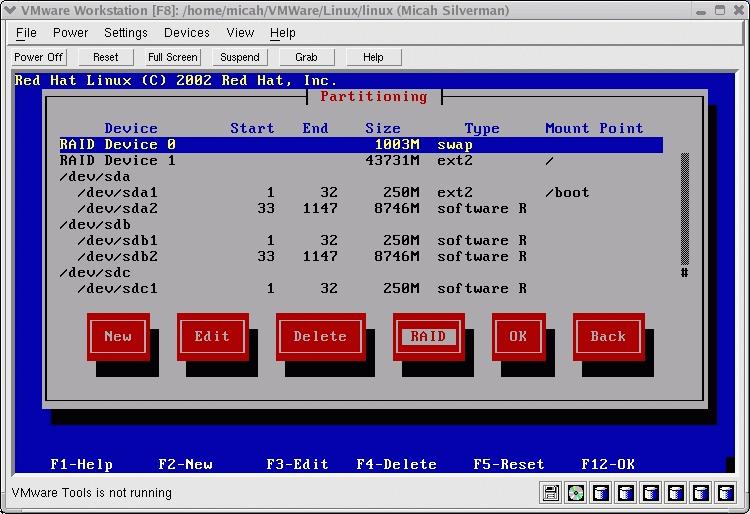Click the Back button in Partitioning dialog
The image size is (750, 514).
[607, 337]
